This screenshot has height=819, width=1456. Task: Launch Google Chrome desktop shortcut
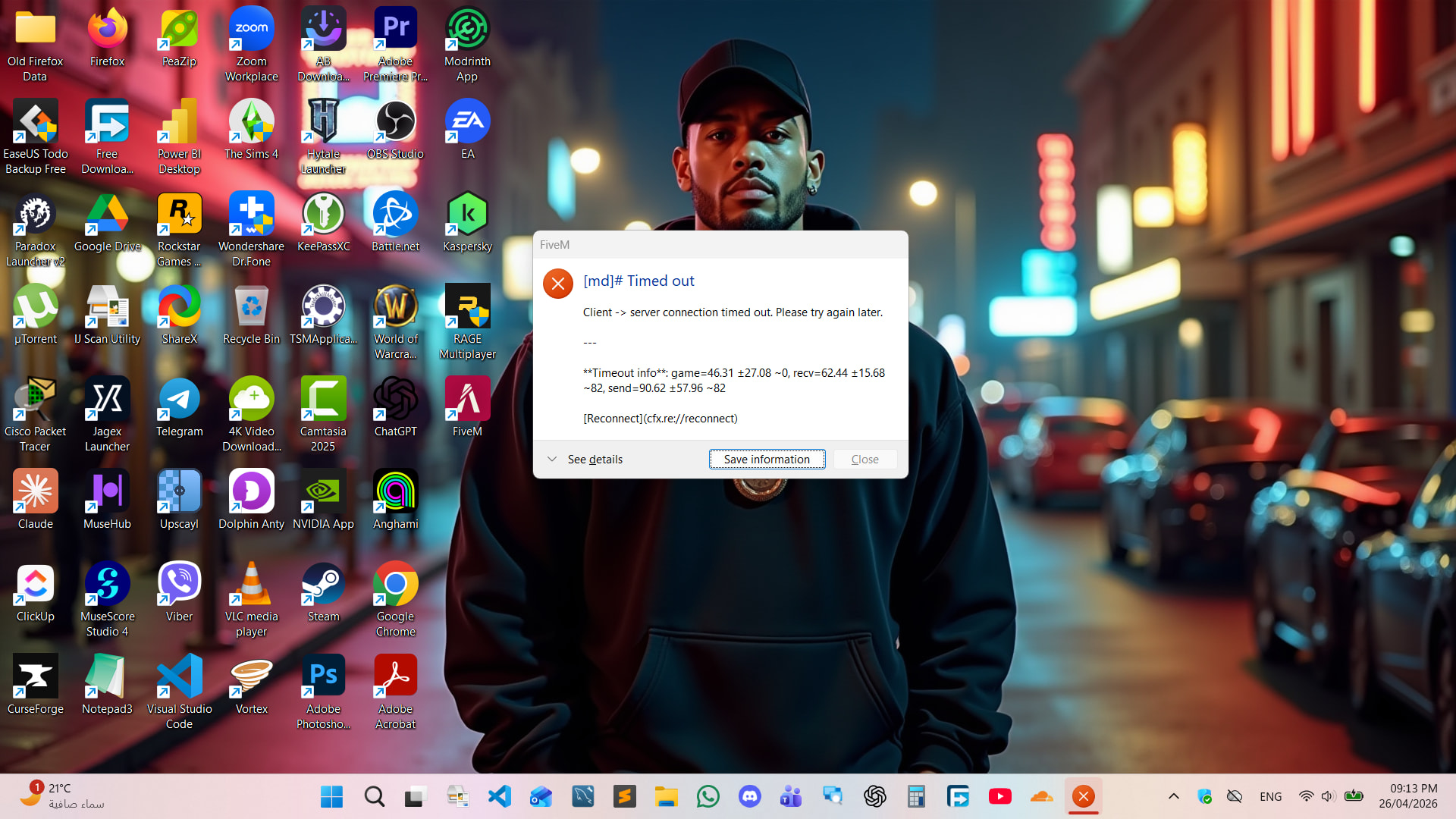click(x=395, y=599)
